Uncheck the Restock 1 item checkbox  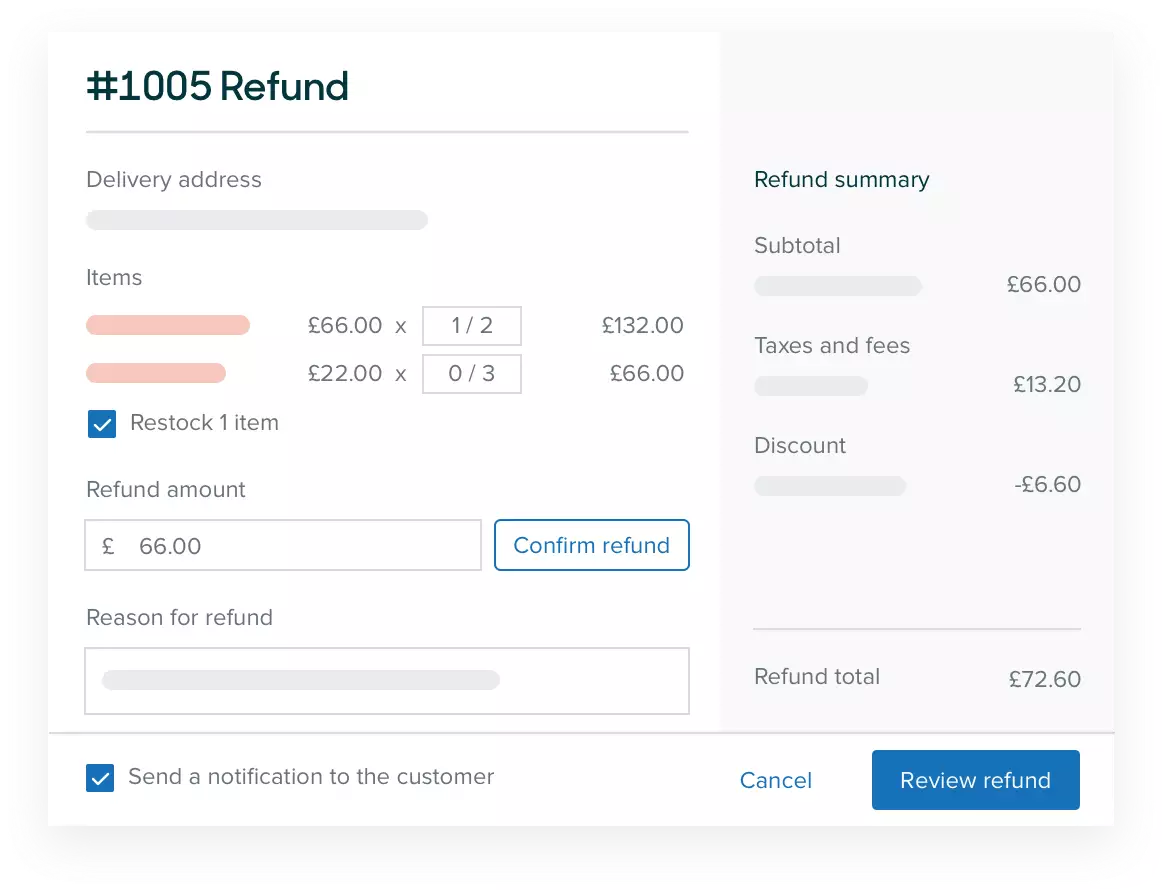point(102,424)
